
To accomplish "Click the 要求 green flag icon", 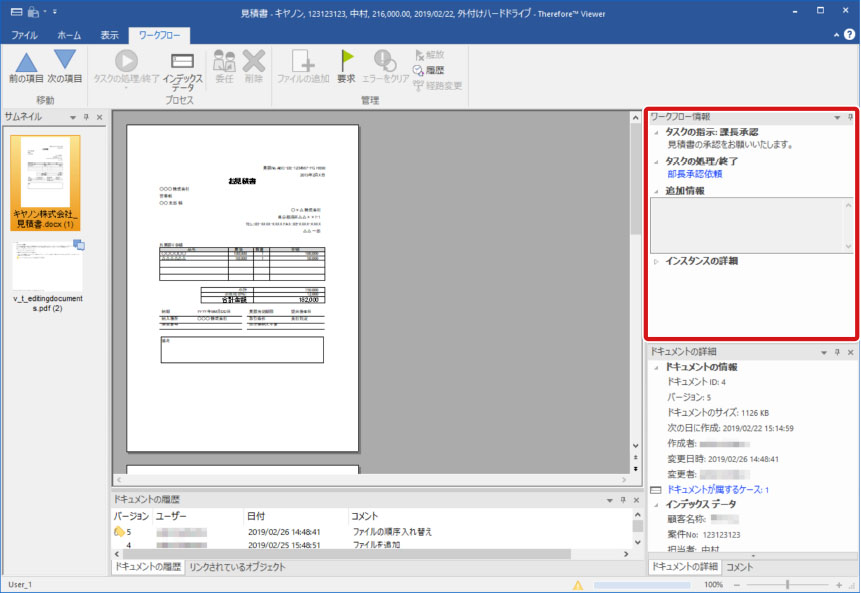I will click(x=346, y=62).
